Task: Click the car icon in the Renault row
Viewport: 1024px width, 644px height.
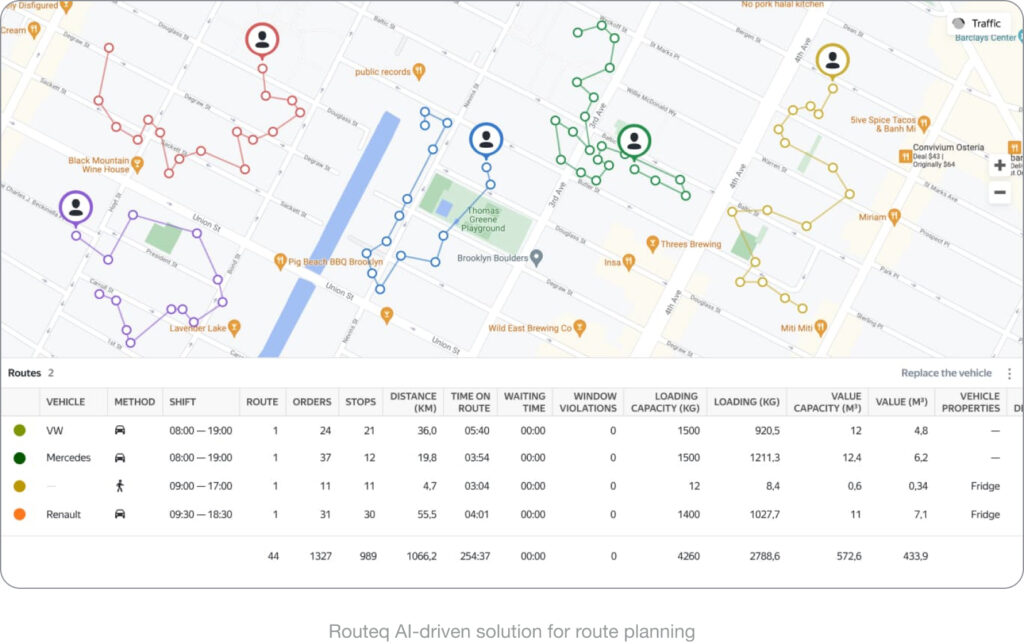Action: click(x=120, y=514)
